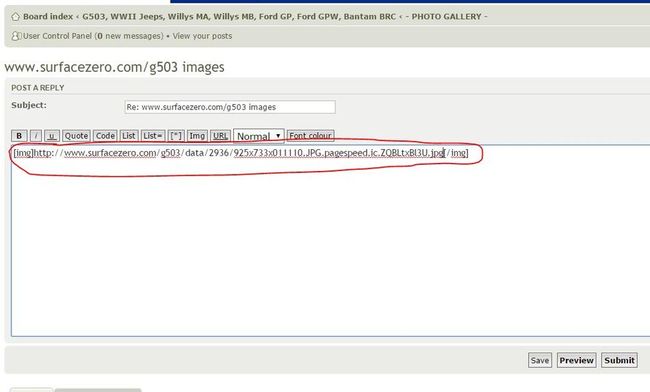Insert Quote BBCode tag
The height and width of the screenshot is (392, 650).
coord(76,136)
